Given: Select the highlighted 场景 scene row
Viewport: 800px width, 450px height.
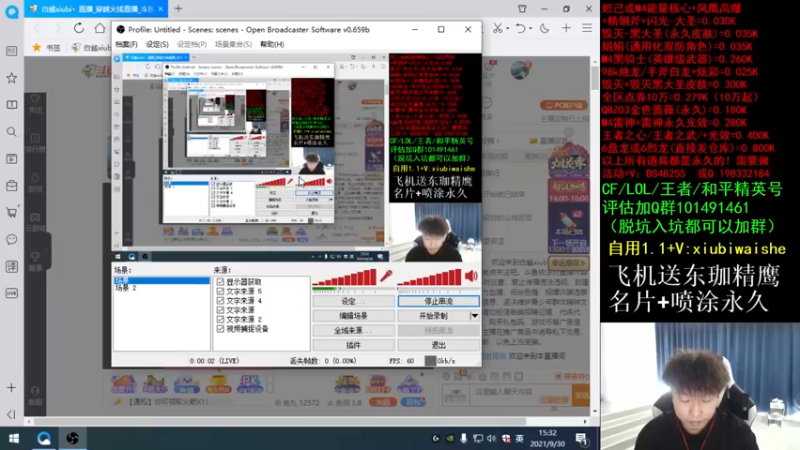Looking at the screenshot, I should 161,281.
